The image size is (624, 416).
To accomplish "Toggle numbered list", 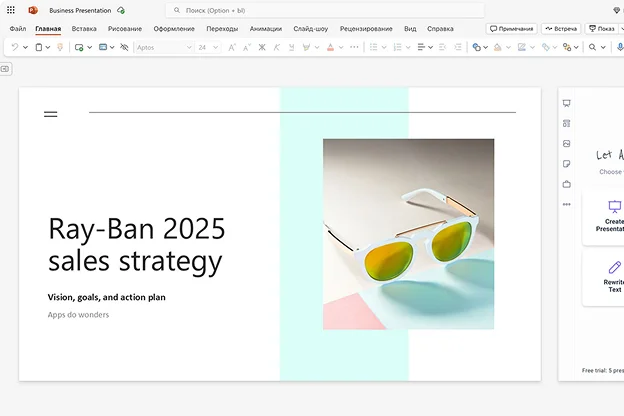I will click(397, 47).
